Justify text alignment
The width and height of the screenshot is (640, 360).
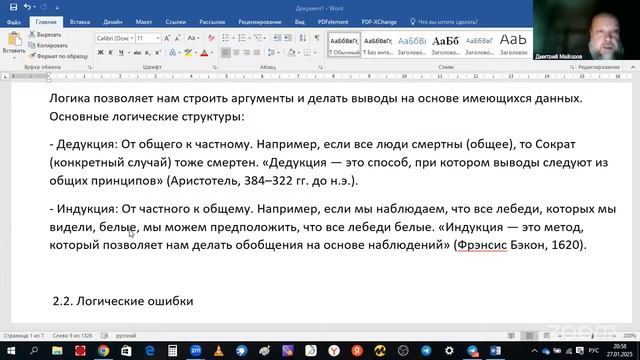click(x=257, y=53)
